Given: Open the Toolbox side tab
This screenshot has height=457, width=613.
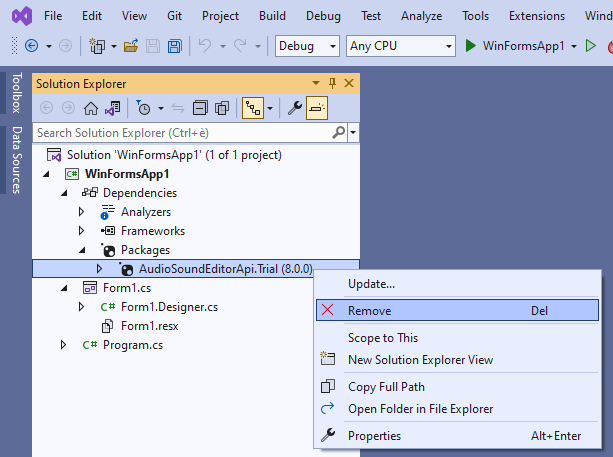Looking at the screenshot, I should (x=15, y=93).
